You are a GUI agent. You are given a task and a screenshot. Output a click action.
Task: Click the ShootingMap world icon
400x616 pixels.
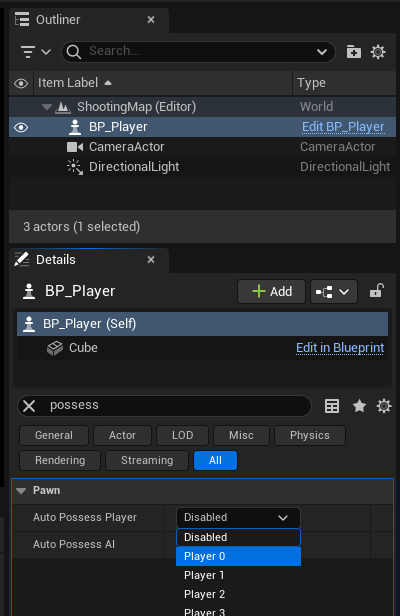(x=63, y=107)
